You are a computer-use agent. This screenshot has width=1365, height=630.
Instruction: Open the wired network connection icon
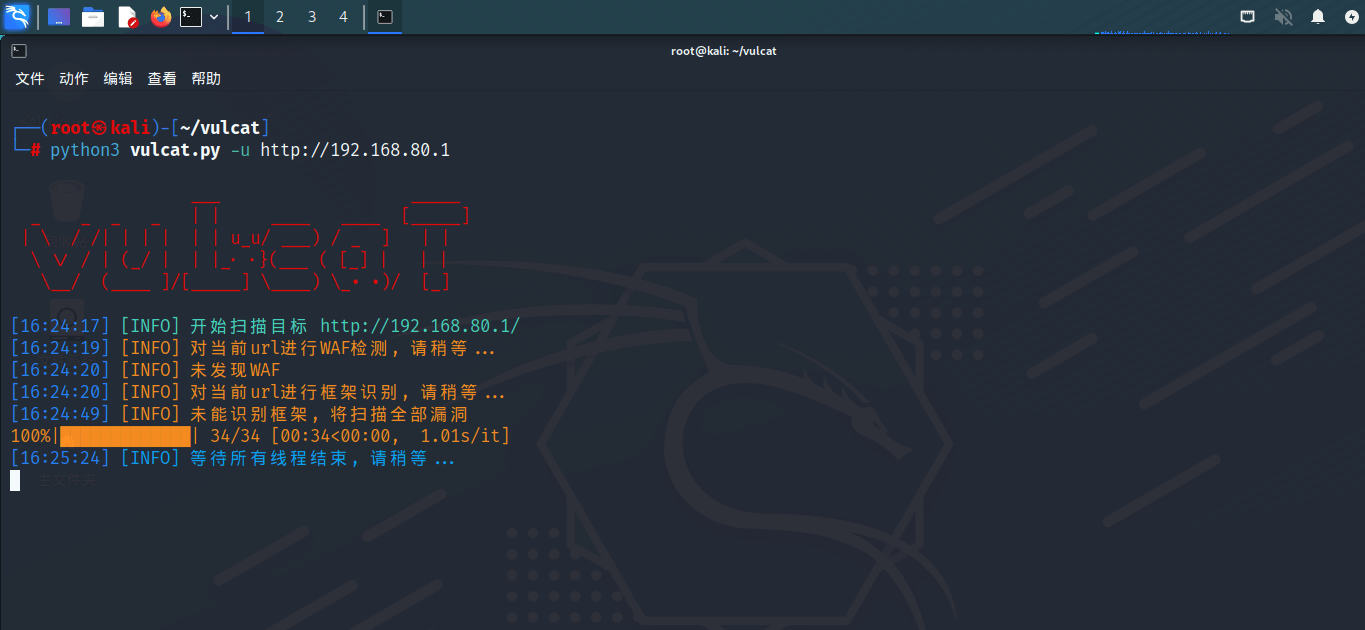tap(1248, 16)
